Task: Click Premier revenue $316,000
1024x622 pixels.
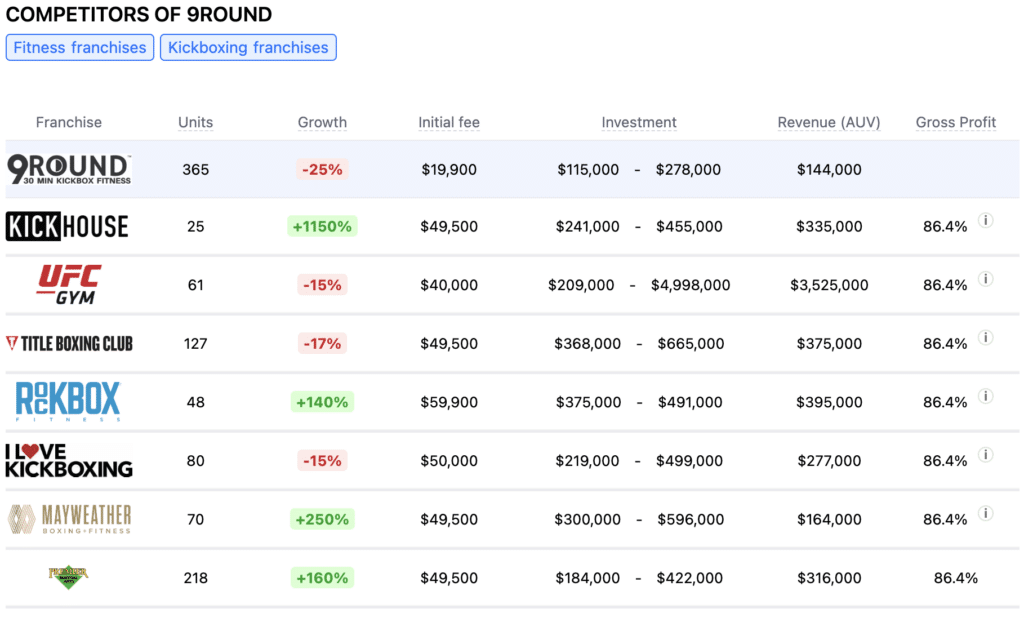Action: pyautogui.click(x=829, y=578)
